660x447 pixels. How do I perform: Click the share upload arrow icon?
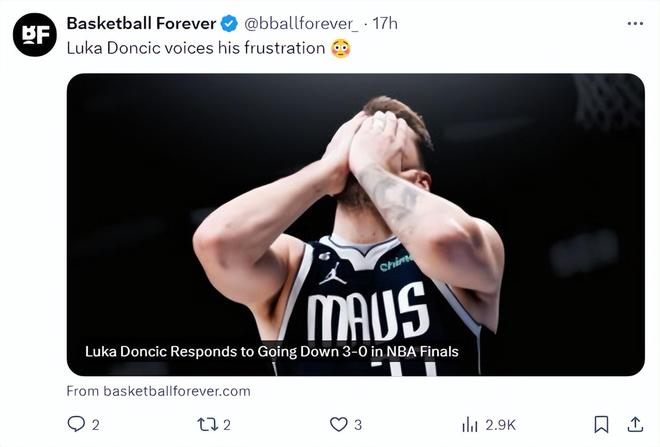[x=634, y=424]
